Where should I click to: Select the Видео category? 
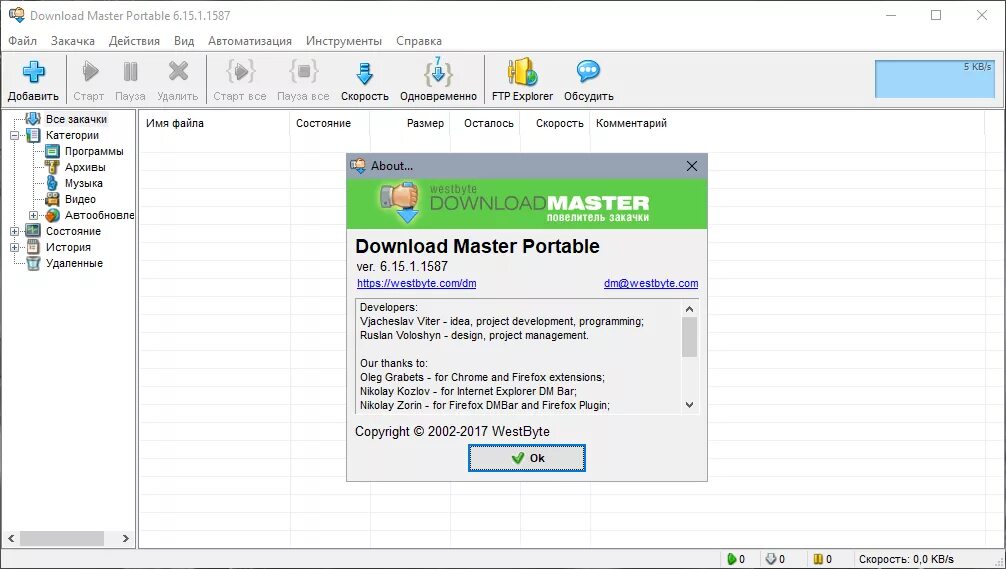click(80, 200)
